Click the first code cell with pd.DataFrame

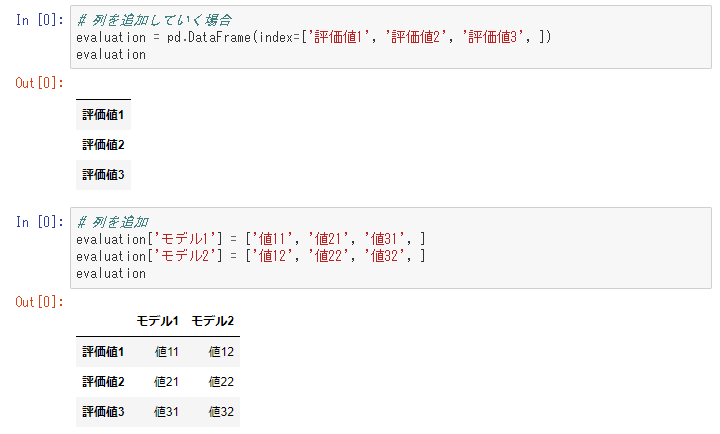point(391,37)
